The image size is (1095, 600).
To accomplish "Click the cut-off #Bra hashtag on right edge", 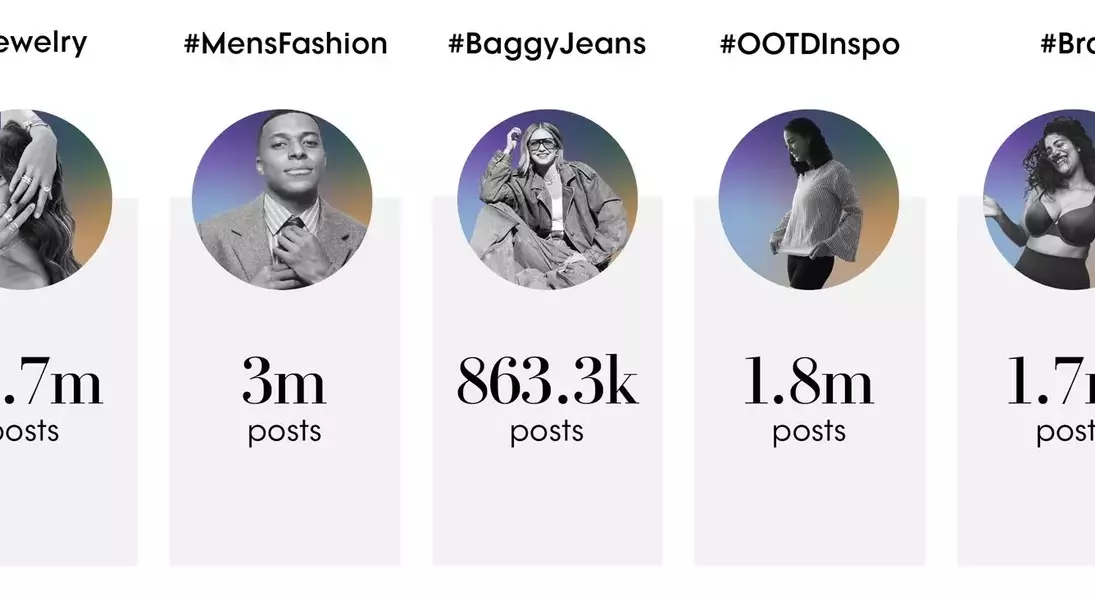I will 1067,44.
